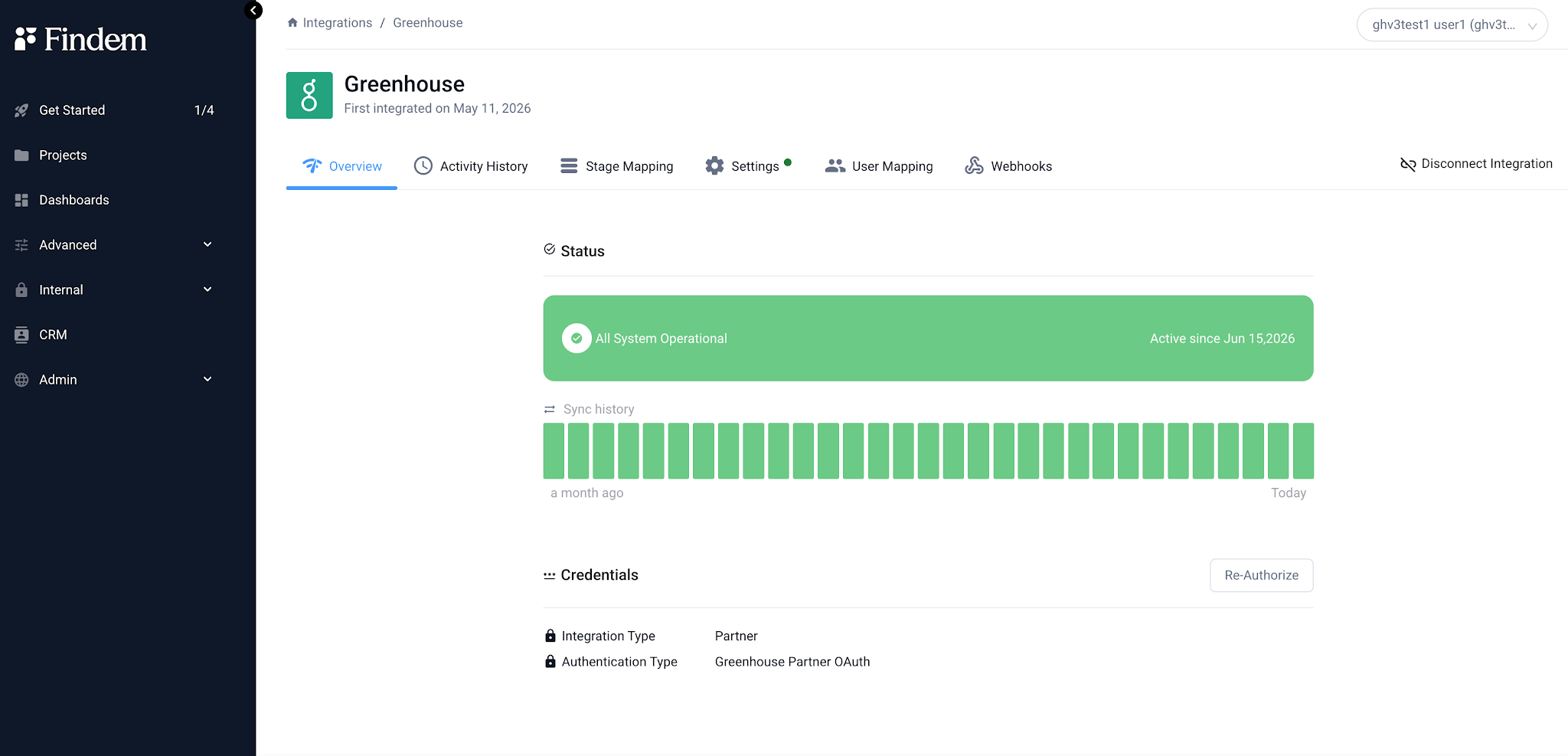
Task: Click the All System Operational banner
Action: click(x=928, y=339)
